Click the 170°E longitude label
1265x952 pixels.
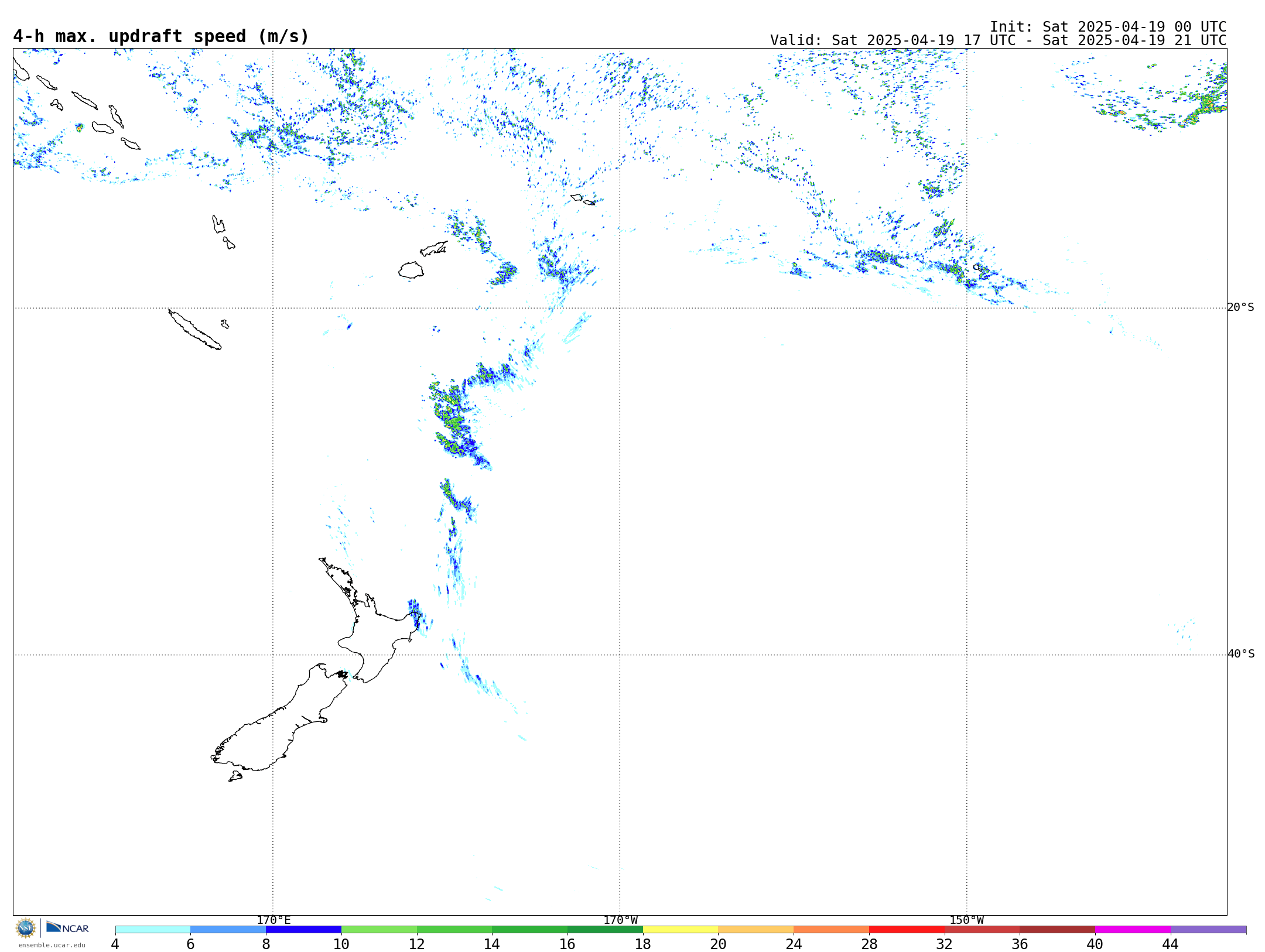273,920
